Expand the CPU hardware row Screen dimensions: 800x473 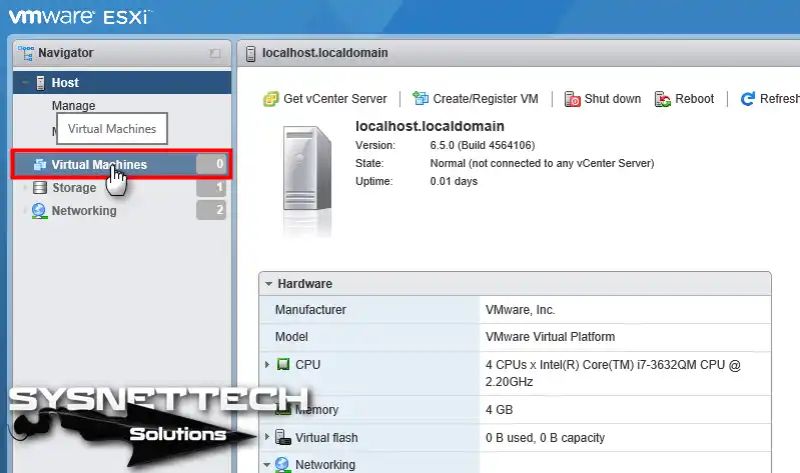(x=267, y=364)
